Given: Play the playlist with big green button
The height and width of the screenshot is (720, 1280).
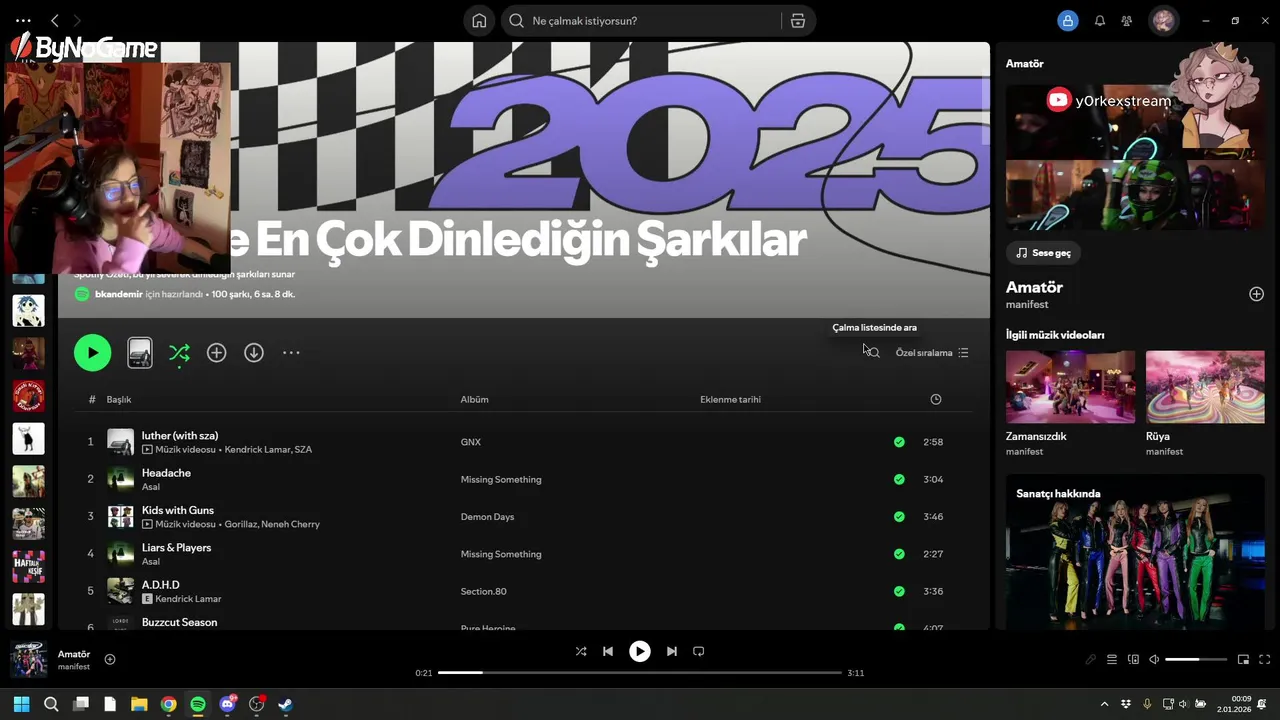Looking at the screenshot, I should click(x=93, y=352).
